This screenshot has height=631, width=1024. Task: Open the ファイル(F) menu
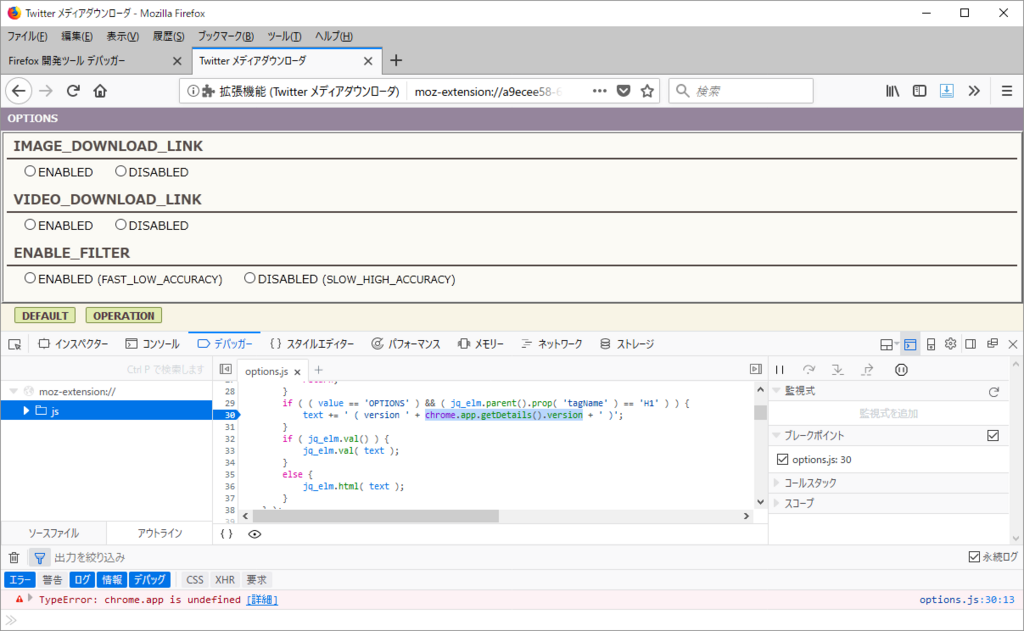[27, 37]
